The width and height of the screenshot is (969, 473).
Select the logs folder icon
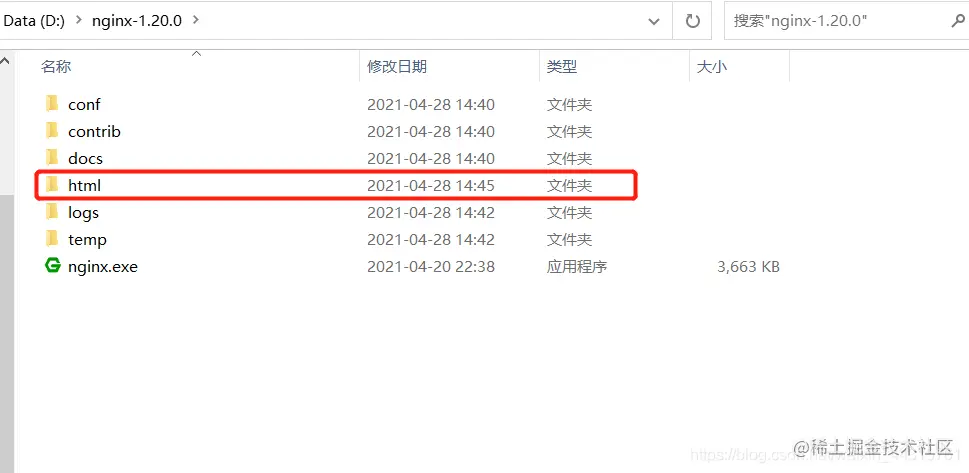pyautogui.click(x=53, y=211)
